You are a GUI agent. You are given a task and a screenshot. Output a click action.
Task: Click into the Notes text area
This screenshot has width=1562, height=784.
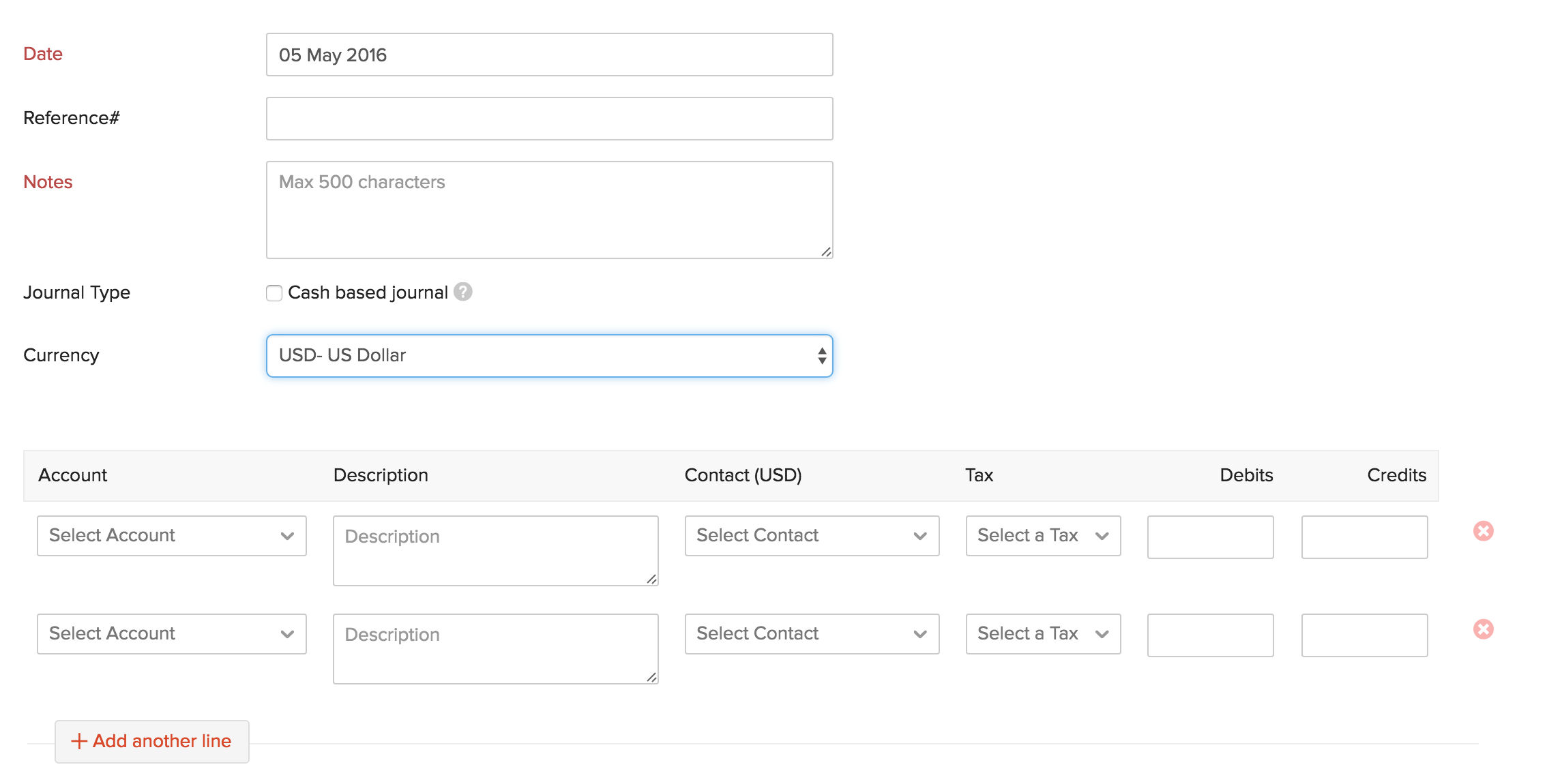(x=549, y=210)
